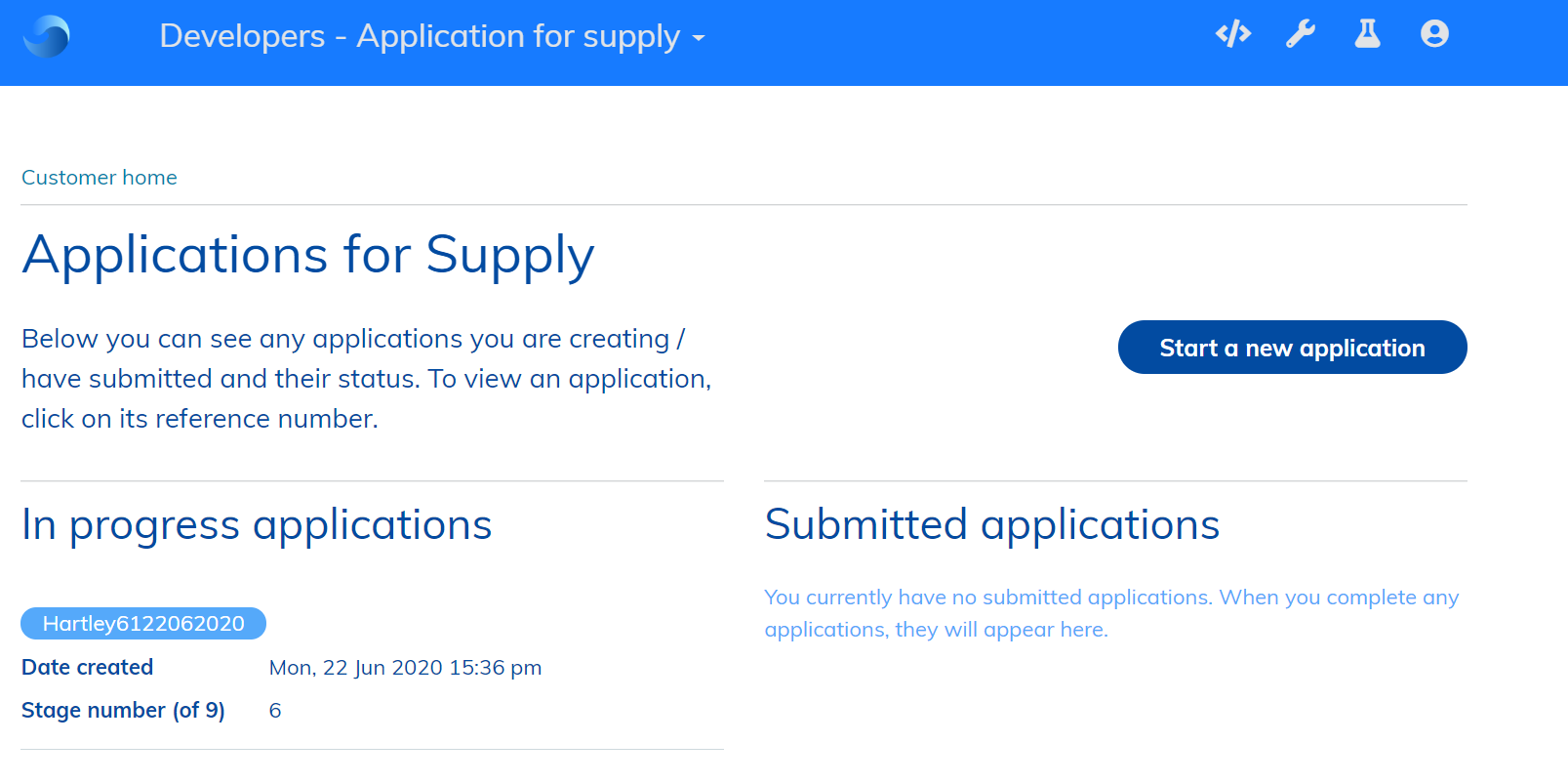Click the blue swirl logo icon
This screenshot has height=784, width=1568.
46,37
